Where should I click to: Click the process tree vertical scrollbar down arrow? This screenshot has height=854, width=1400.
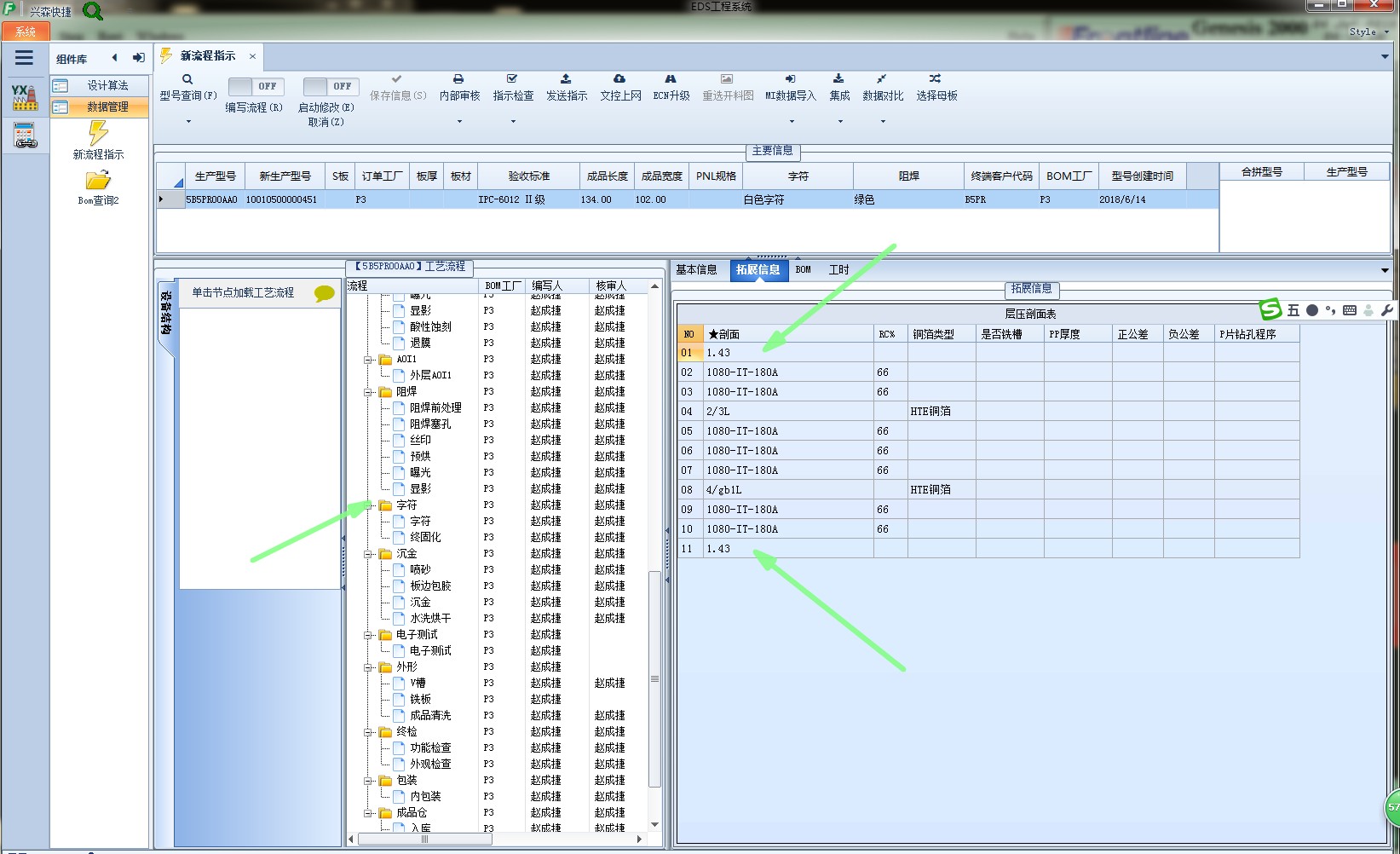click(x=654, y=825)
